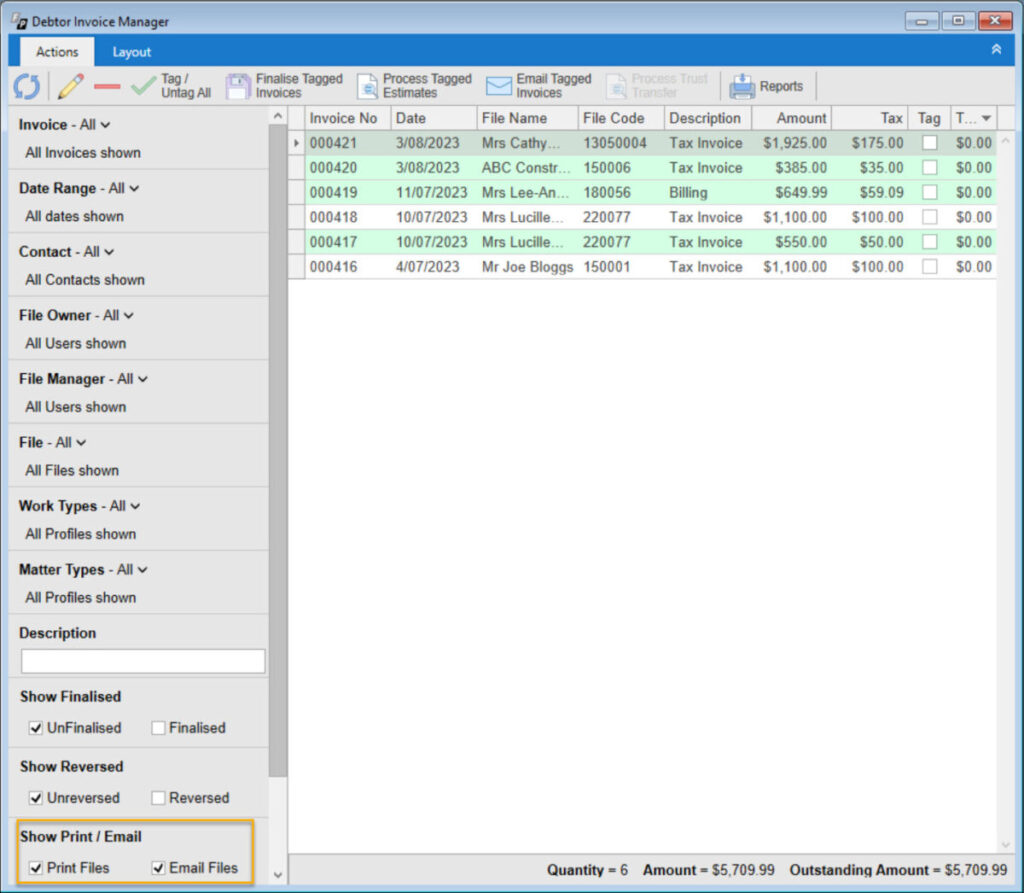Expand the Date Range filter
The width and height of the screenshot is (1024, 893).
(133, 188)
